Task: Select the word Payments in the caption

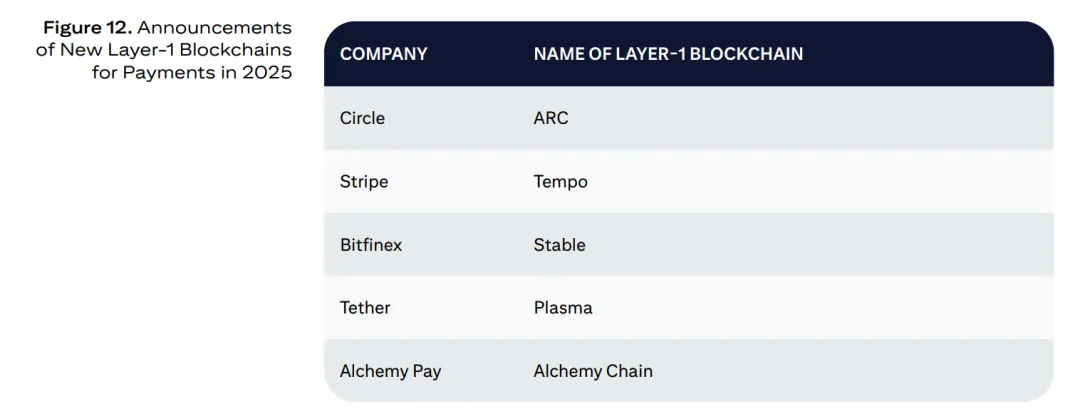Action: coord(165,73)
